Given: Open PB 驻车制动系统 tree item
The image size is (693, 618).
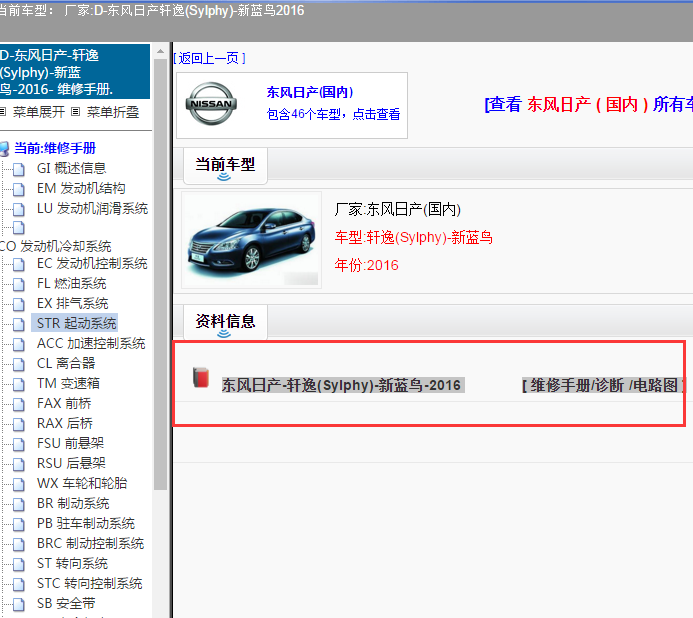Looking at the screenshot, I should (x=86, y=523).
